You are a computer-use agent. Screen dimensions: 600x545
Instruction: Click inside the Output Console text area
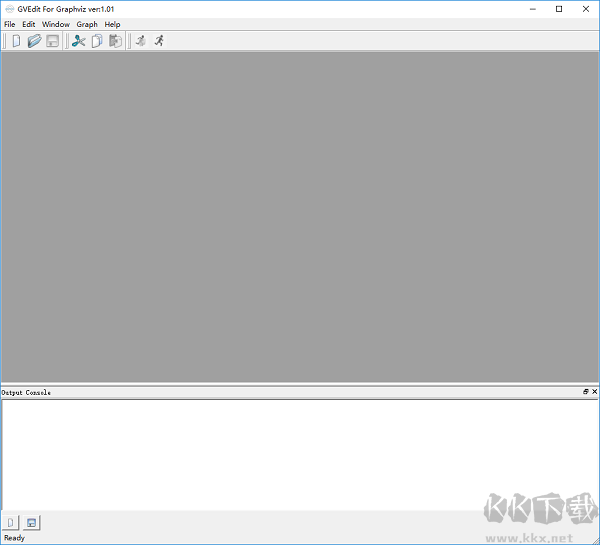tap(300, 455)
